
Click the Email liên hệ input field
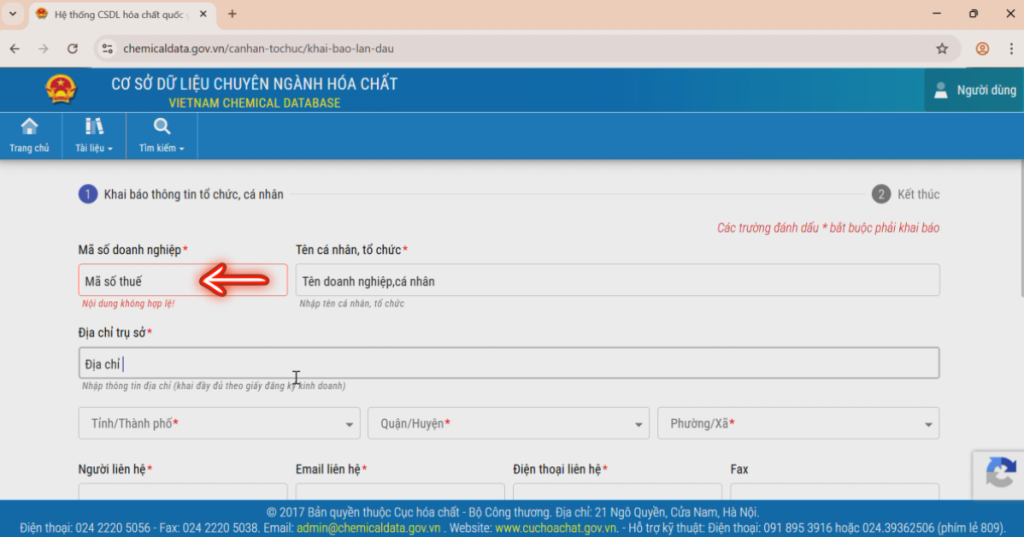coord(400,491)
